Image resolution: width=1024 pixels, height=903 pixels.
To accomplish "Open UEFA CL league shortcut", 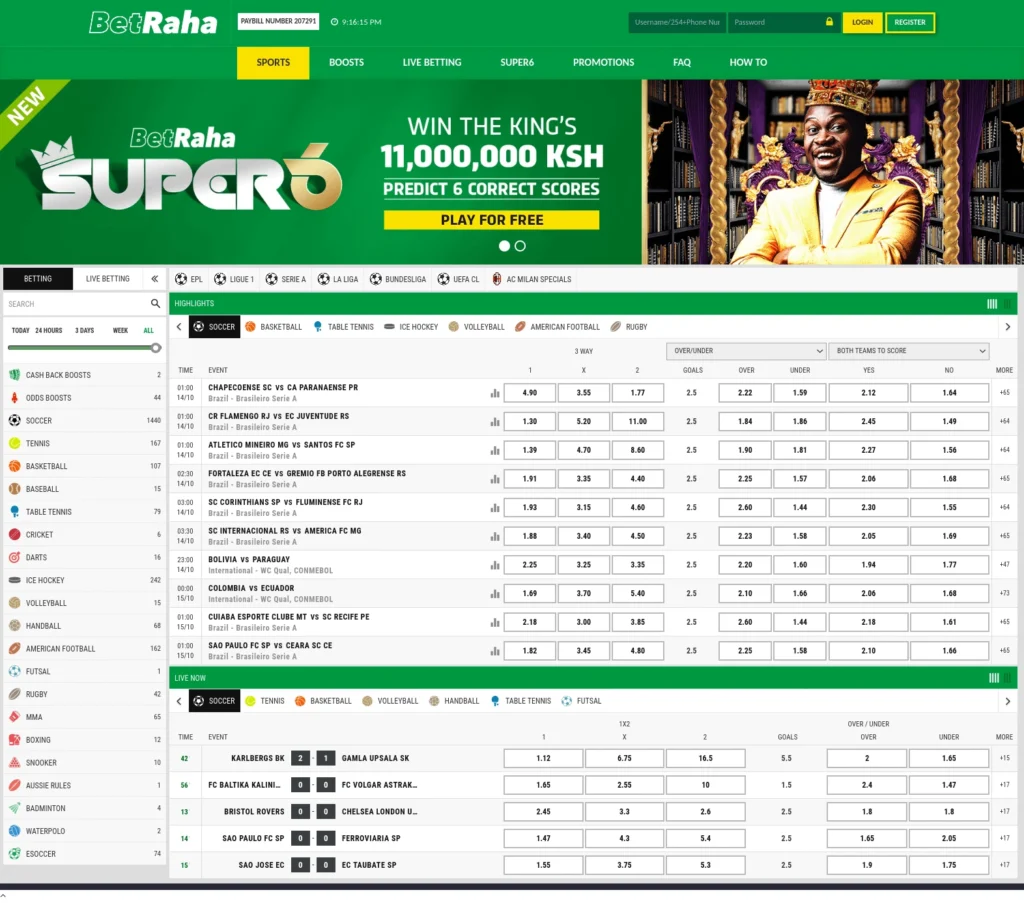I will (x=458, y=279).
